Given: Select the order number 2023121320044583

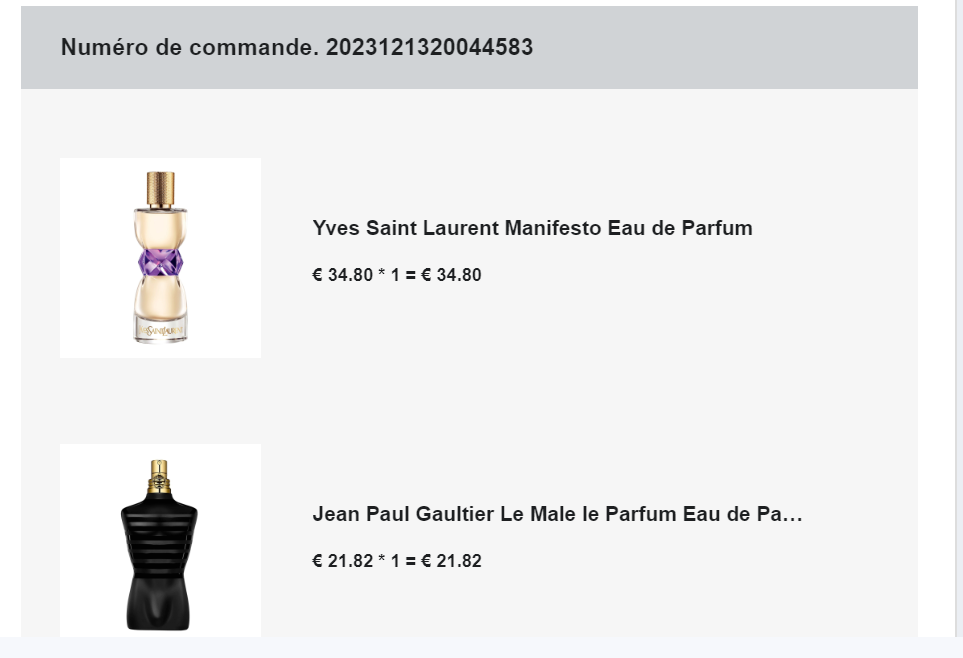Looking at the screenshot, I should click(x=429, y=47).
